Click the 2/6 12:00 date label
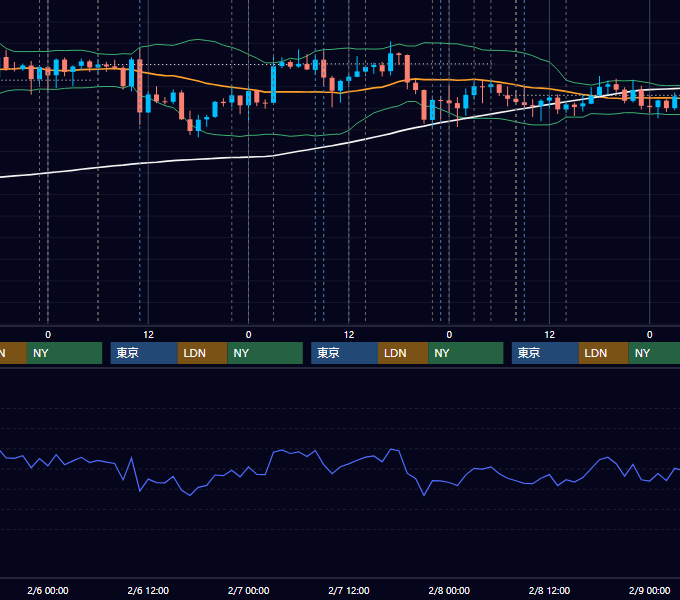 click(148, 590)
